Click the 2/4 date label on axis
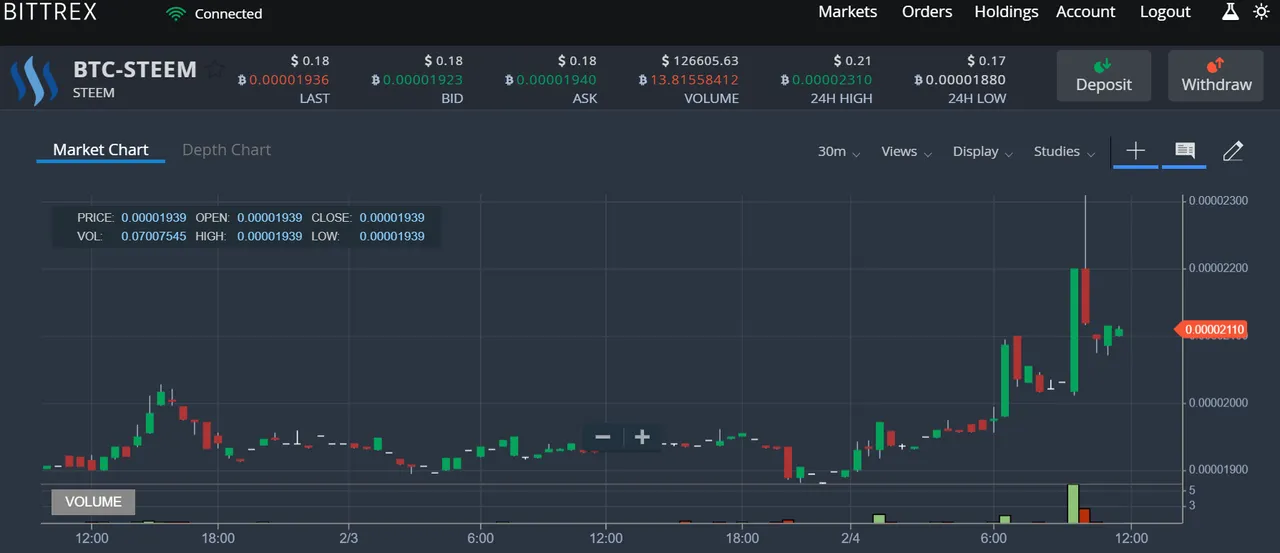 (851, 538)
